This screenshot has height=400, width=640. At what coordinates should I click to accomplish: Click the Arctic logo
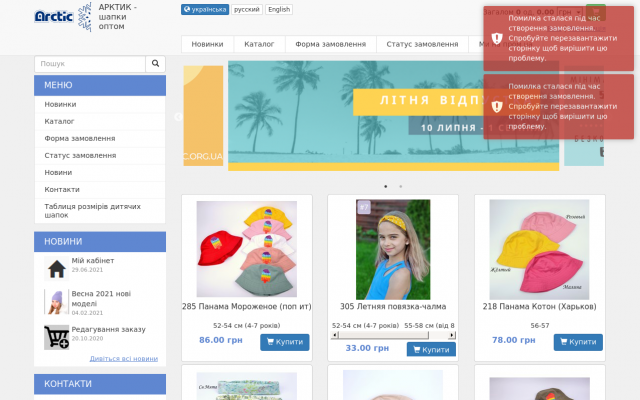point(54,16)
